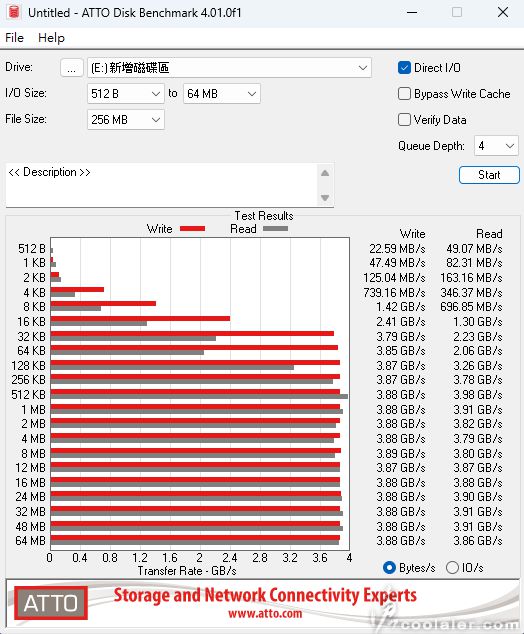Click the Test Results heading

[x=264, y=216]
